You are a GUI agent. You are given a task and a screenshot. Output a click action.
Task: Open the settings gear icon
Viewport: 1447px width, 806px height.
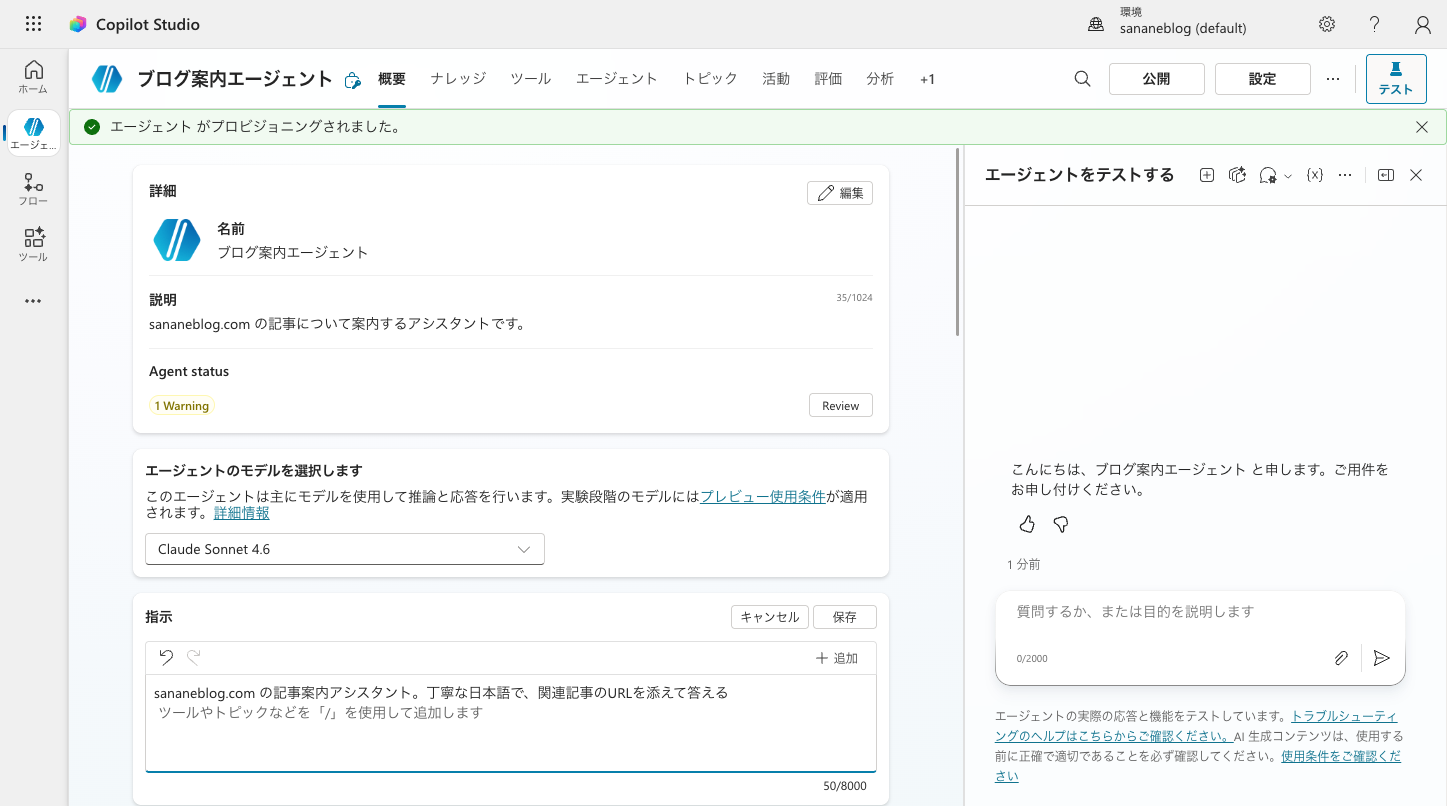pyautogui.click(x=1327, y=24)
